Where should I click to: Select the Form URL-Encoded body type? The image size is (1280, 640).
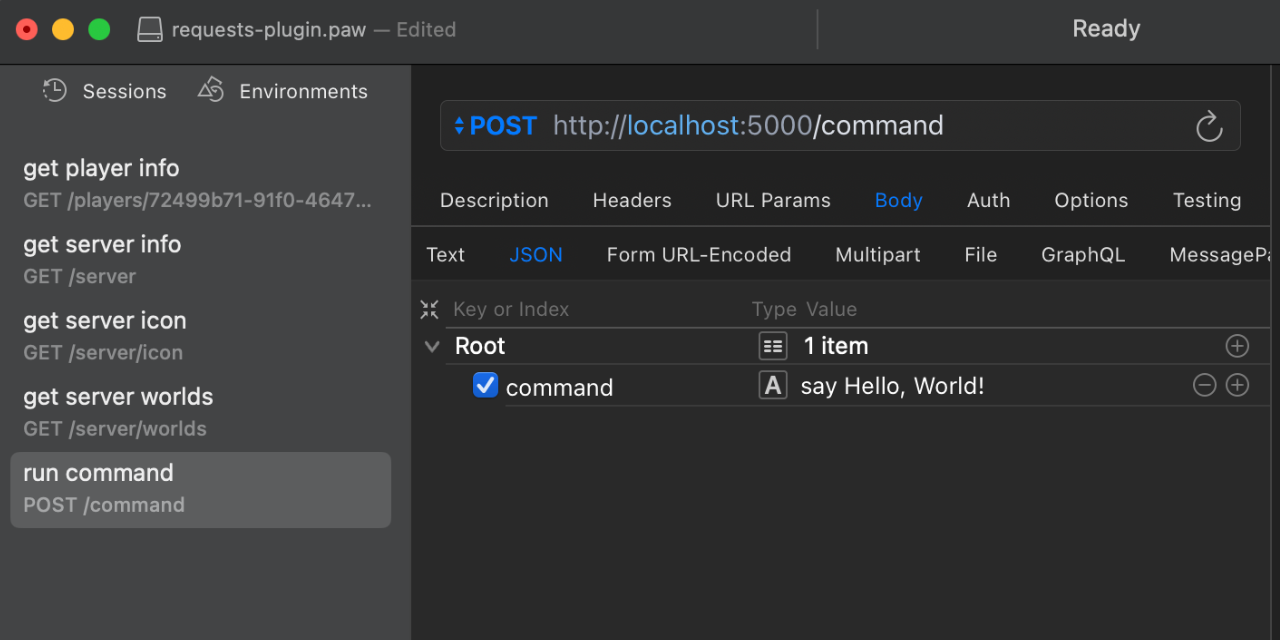pyautogui.click(x=698, y=255)
